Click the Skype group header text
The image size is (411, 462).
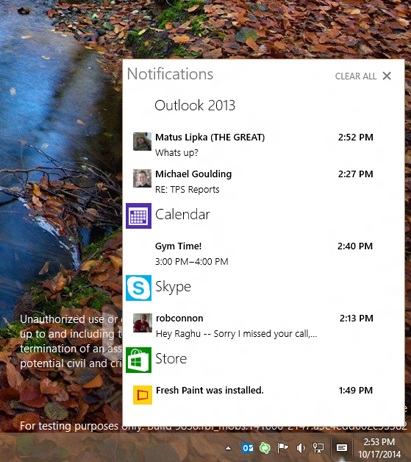tap(173, 287)
